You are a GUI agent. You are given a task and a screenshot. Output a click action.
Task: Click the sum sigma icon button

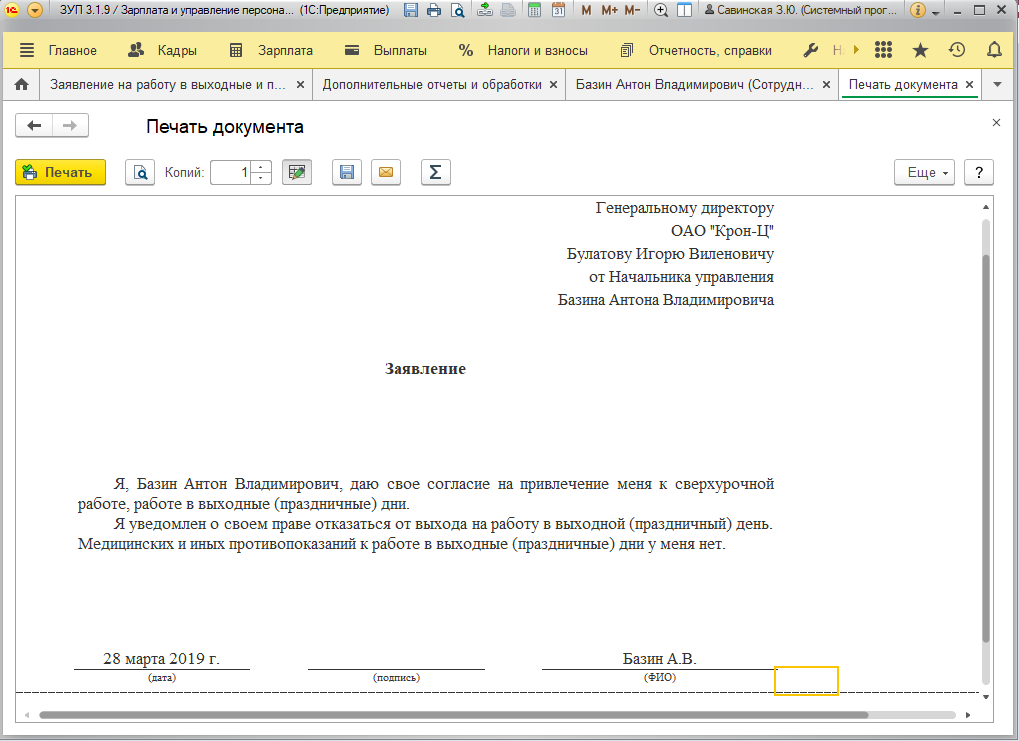pyautogui.click(x=435, y=172)
